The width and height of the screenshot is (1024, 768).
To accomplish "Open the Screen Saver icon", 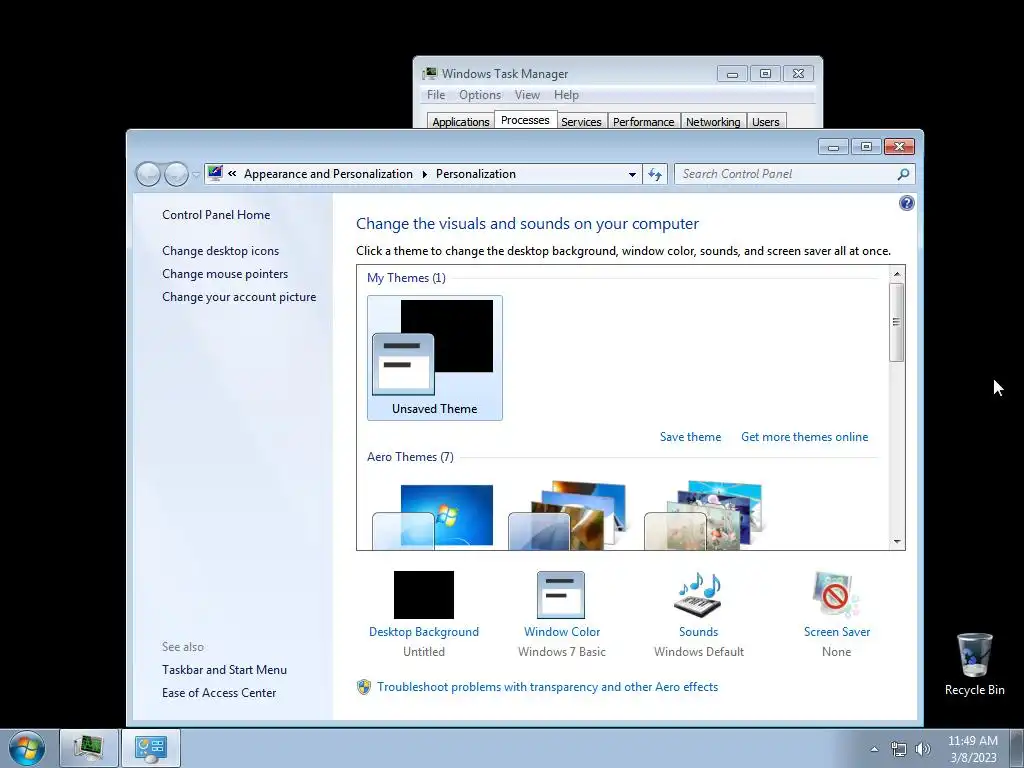I will pos(836,595).
